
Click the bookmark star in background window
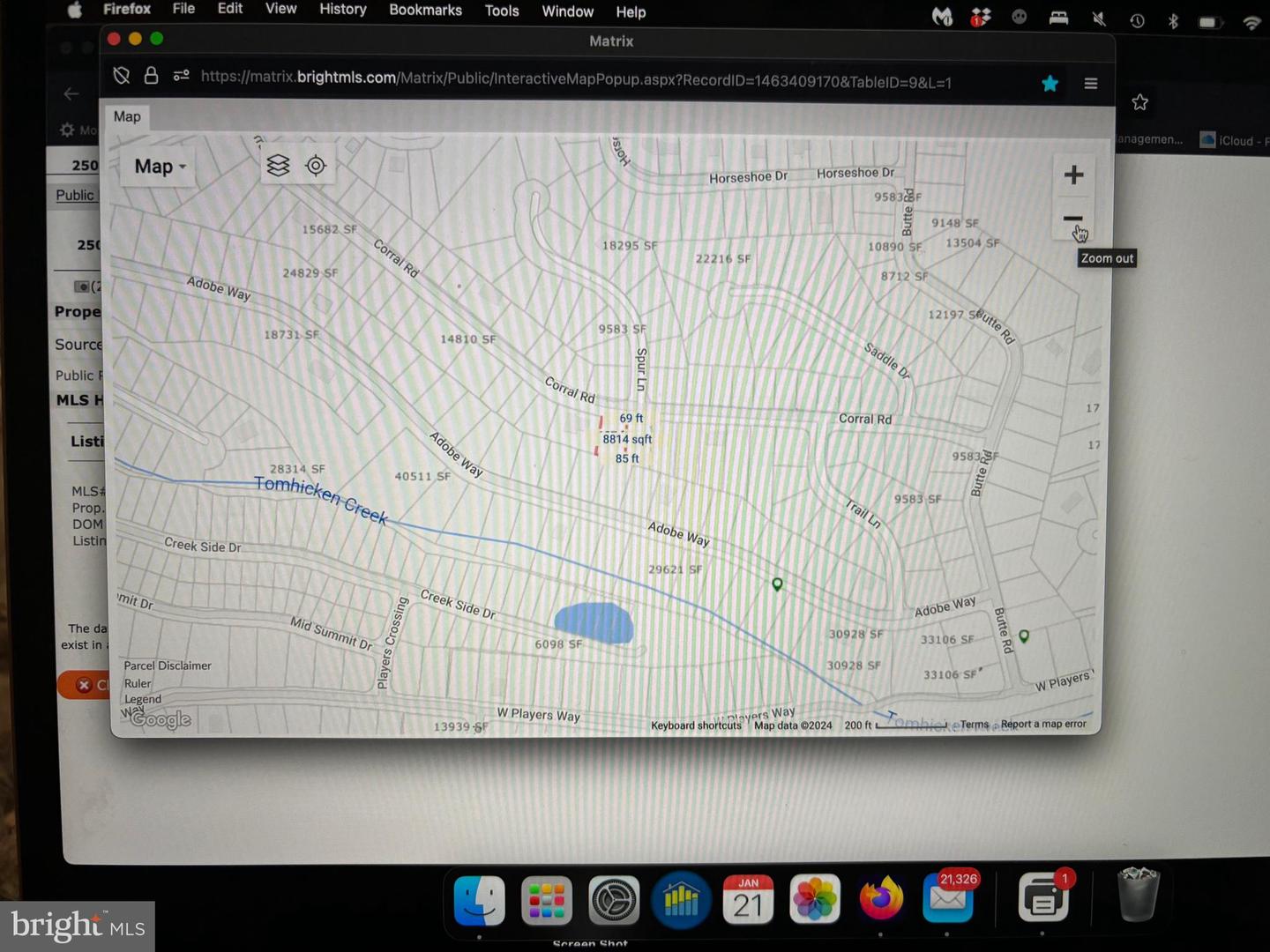click(x=1139, y=102)
